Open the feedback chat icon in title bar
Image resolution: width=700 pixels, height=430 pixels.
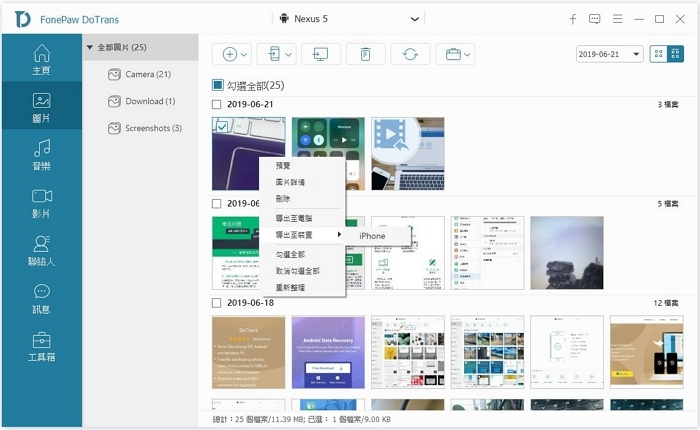click(x=594, y=19)
